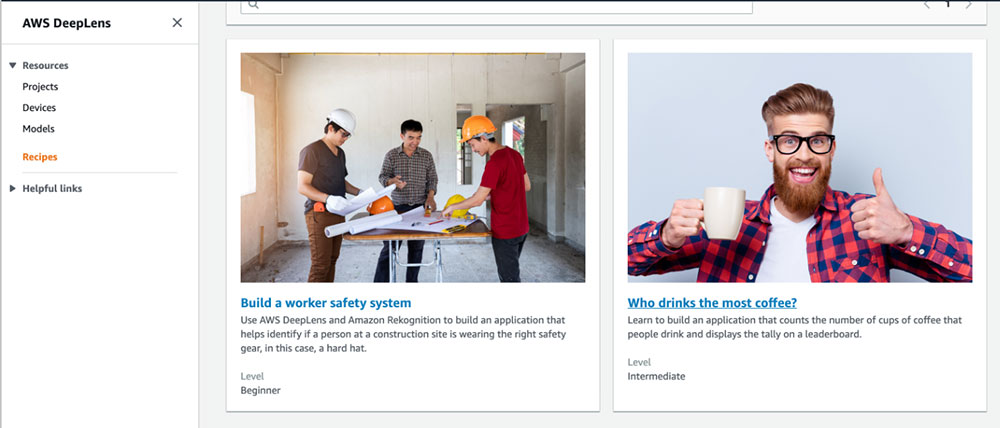This screenshot has height=428, width=1000.
Task: Collapse the Resources section triangle
Action: click(x=13, y=66)
